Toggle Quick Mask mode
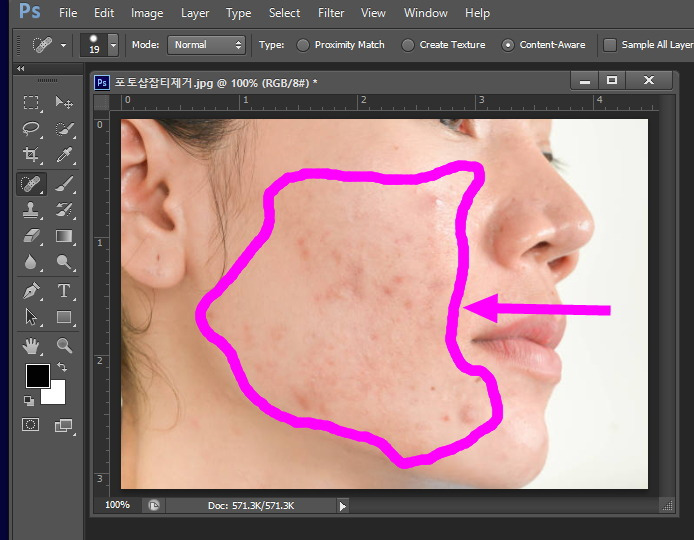The height and width of the screenshot is (540, 694). (x=31, y=425)
